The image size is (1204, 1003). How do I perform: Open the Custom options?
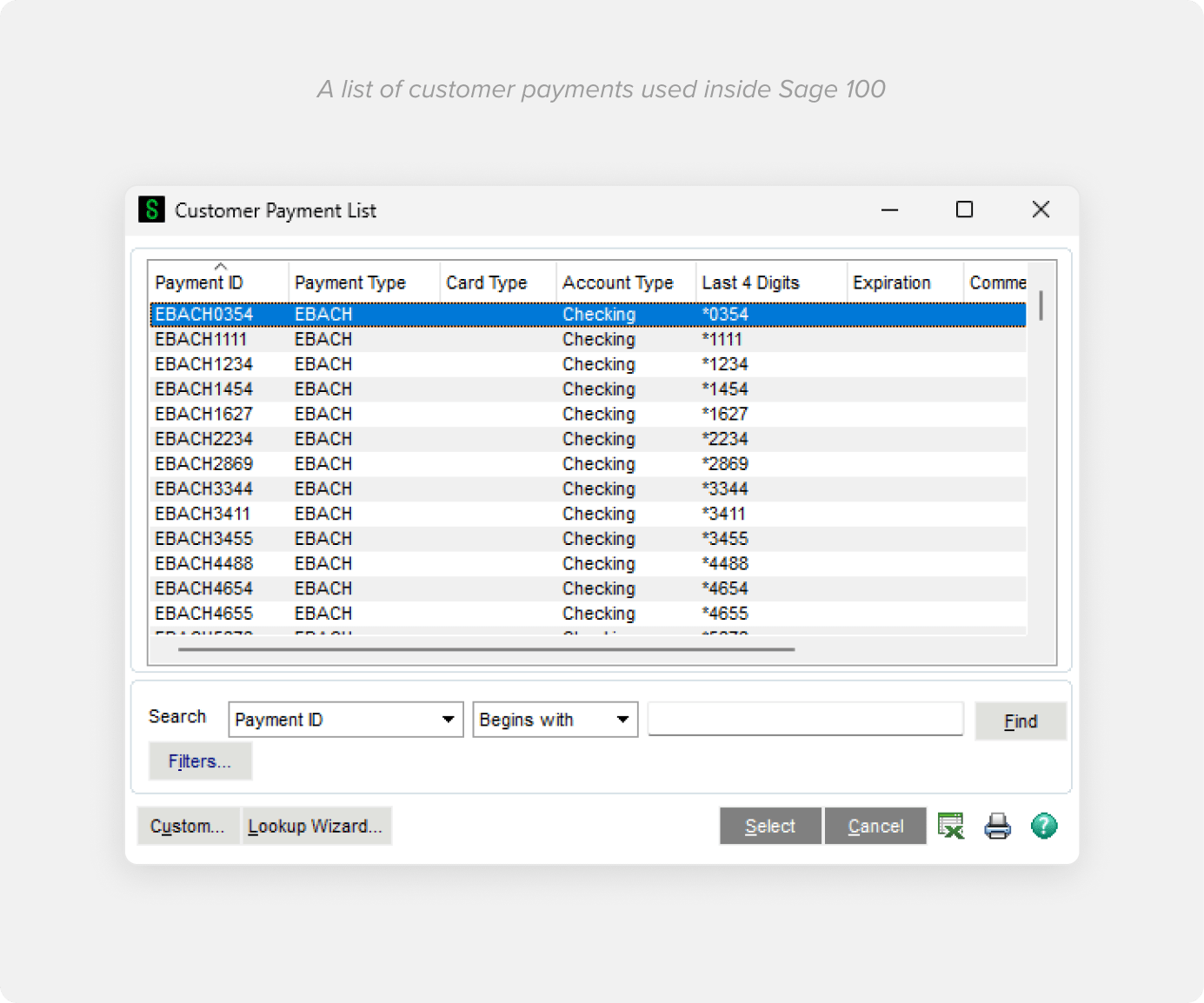(x=188, y=826)
